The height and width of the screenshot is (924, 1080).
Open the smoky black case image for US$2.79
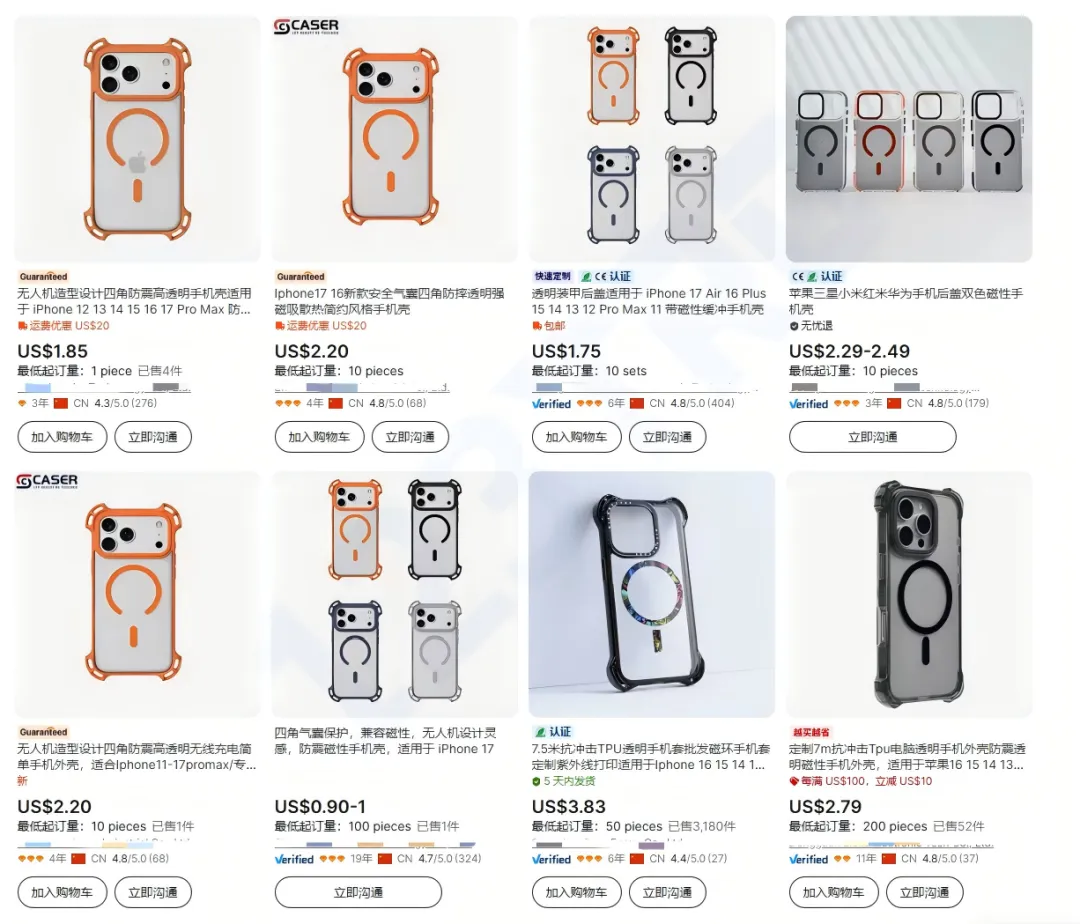coord(909,594)
